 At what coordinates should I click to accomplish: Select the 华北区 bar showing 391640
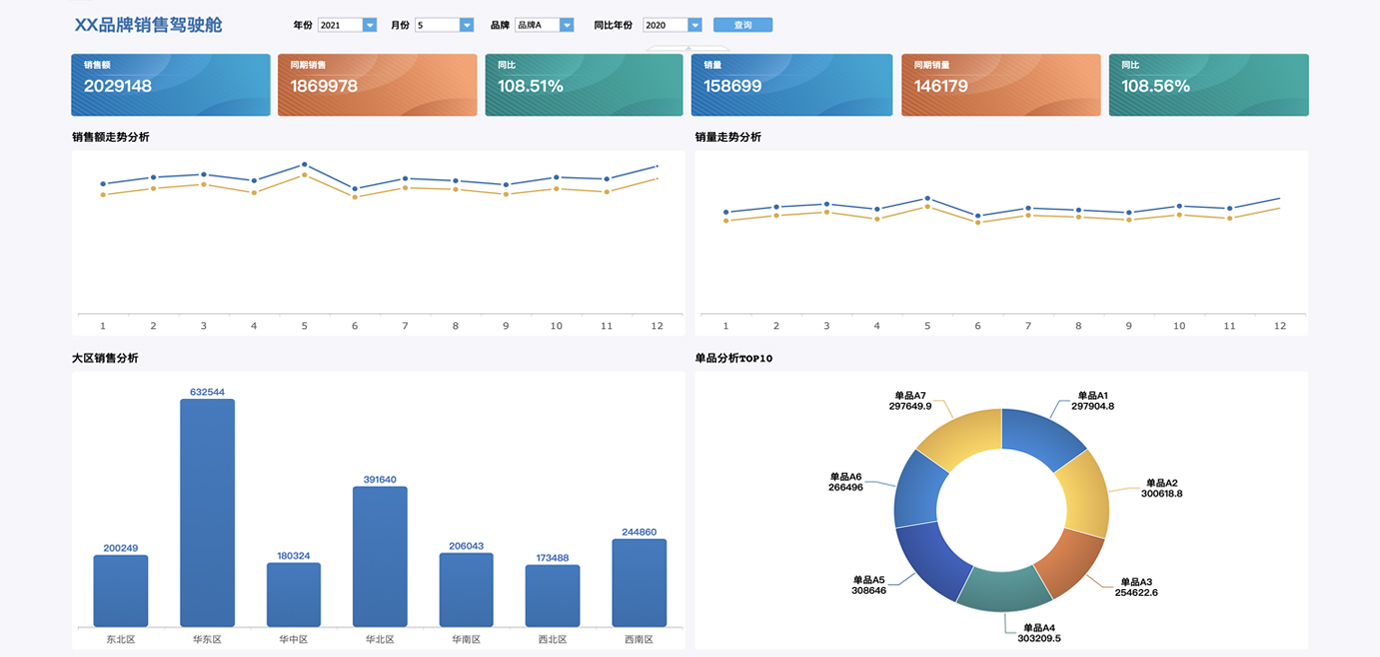[x=380, y=556]
